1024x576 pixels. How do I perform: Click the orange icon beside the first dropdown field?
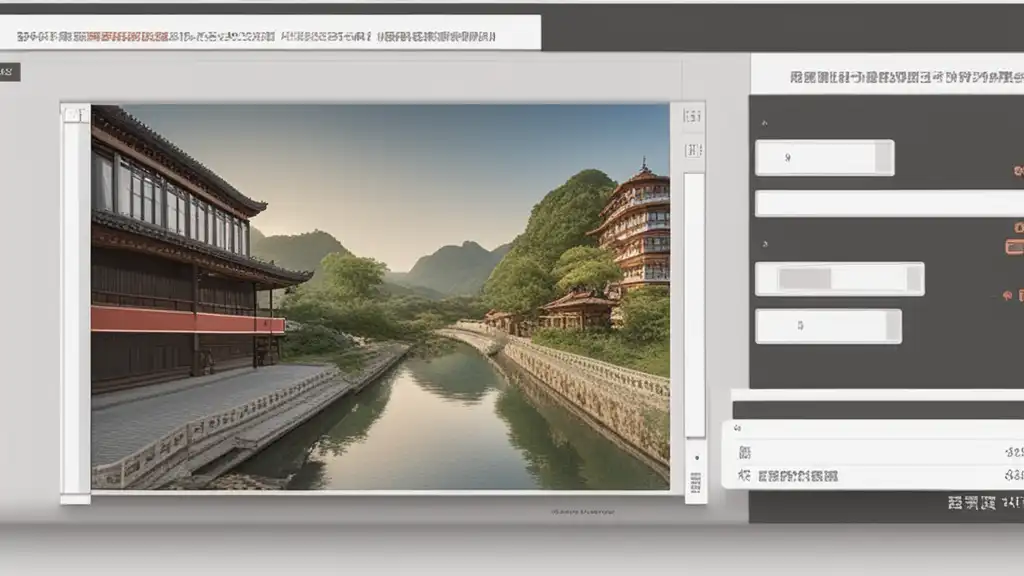(x=1018, y=171)
